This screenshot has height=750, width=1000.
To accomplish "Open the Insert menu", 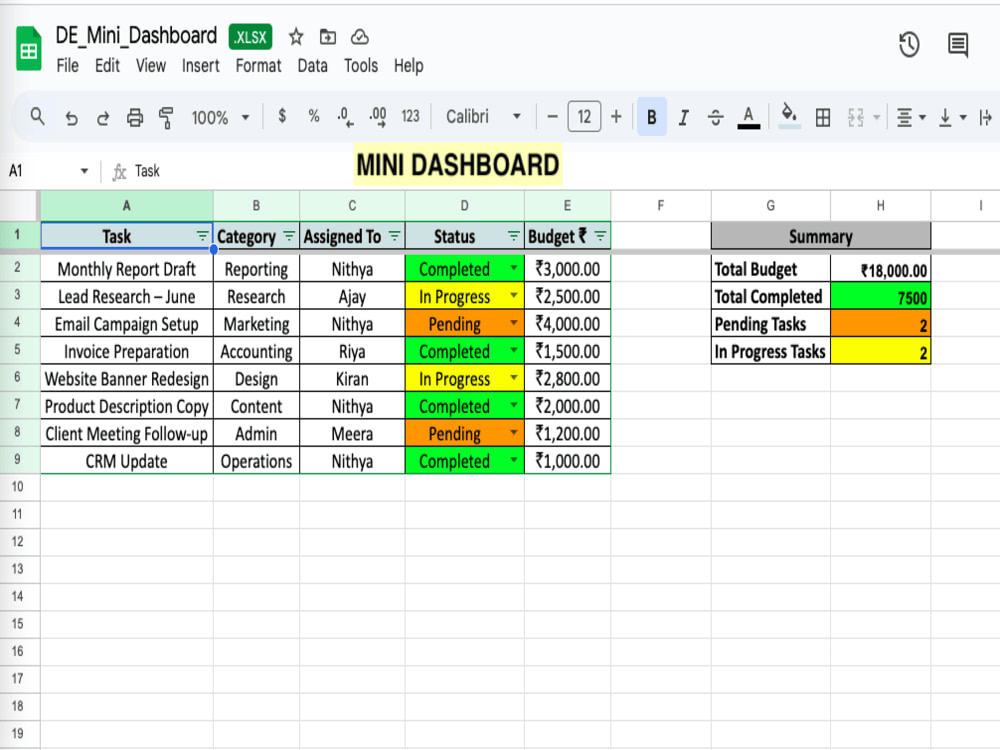I will tap(200, 66).
